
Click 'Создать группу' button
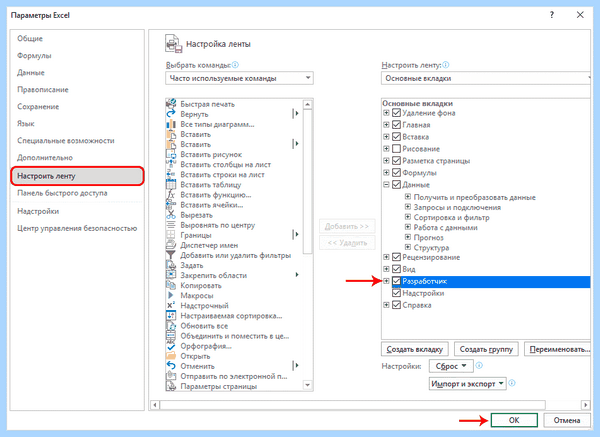486,349
